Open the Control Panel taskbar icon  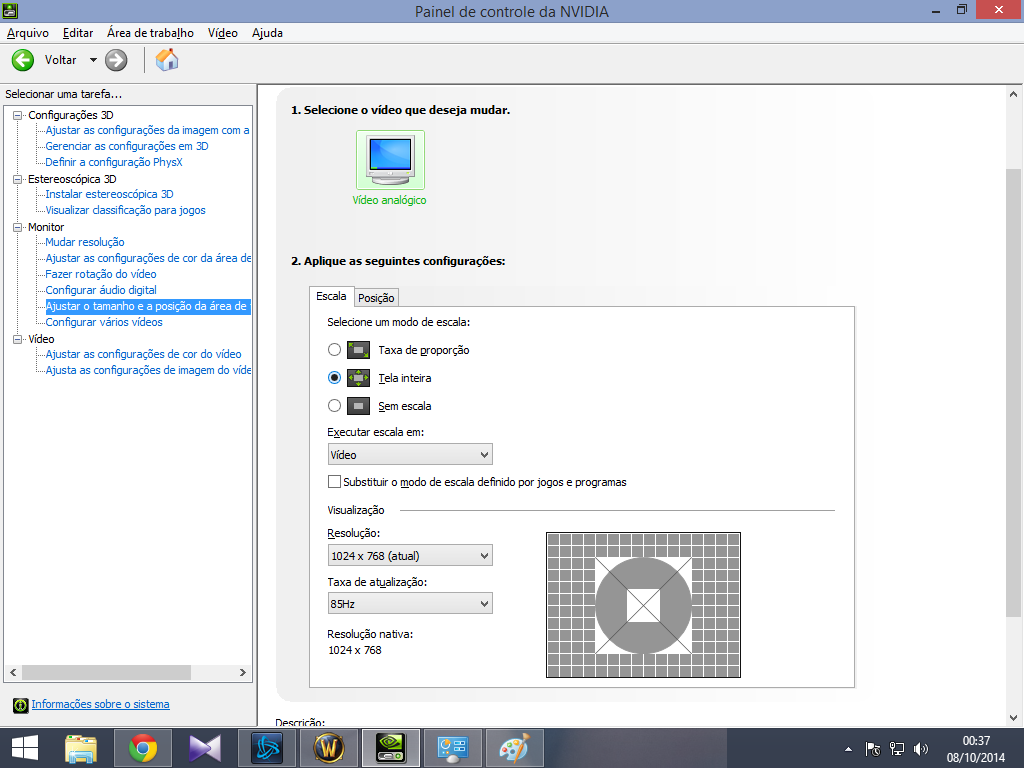tap(452, 748)
